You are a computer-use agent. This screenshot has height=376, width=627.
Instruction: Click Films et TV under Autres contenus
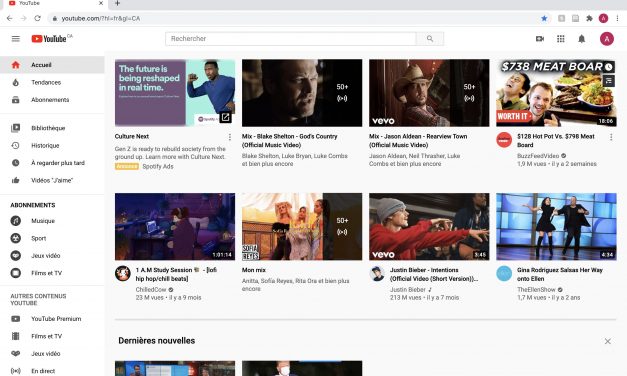pyautogui.click(x=52, y=336)
